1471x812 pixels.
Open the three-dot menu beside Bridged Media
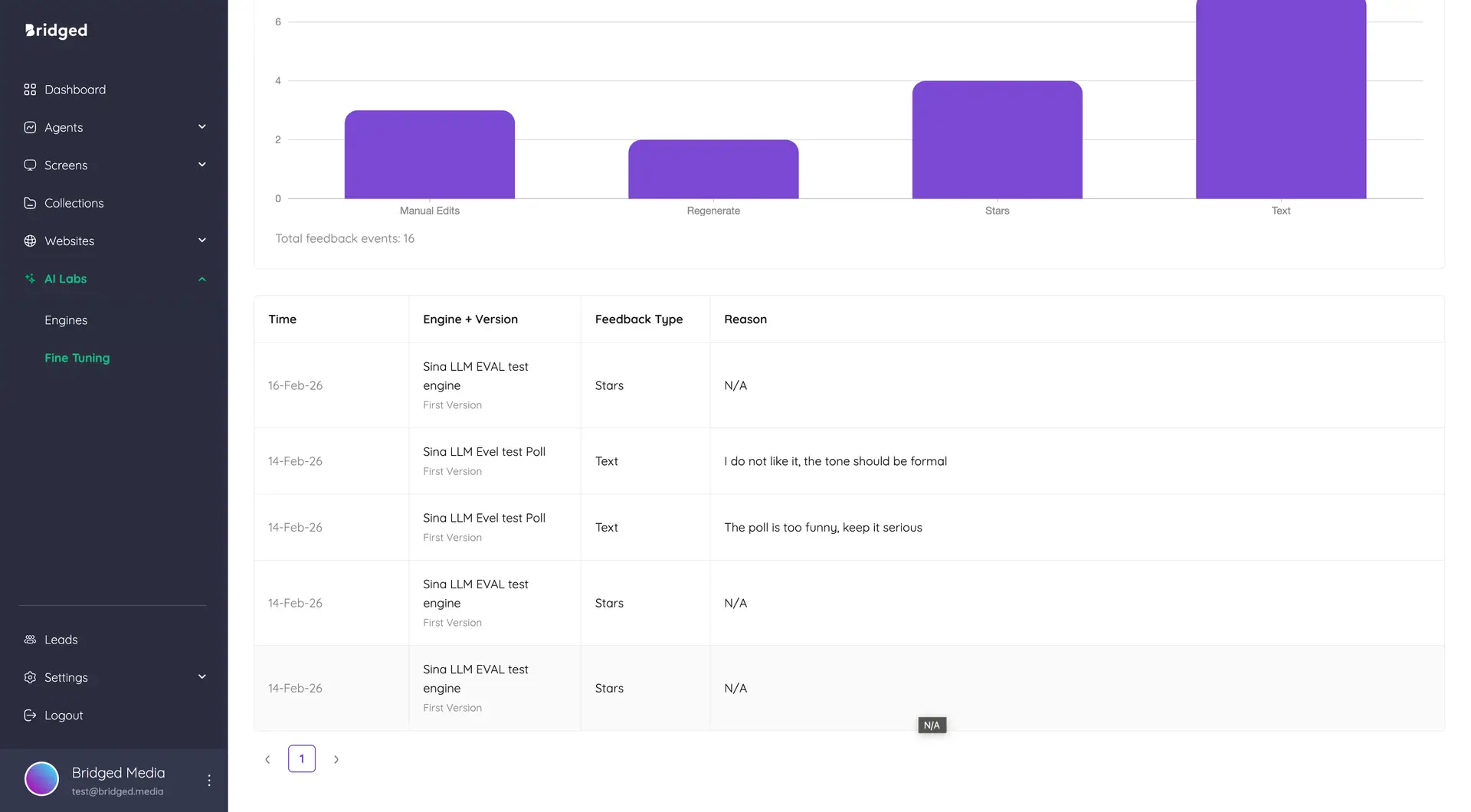point(208,779)
